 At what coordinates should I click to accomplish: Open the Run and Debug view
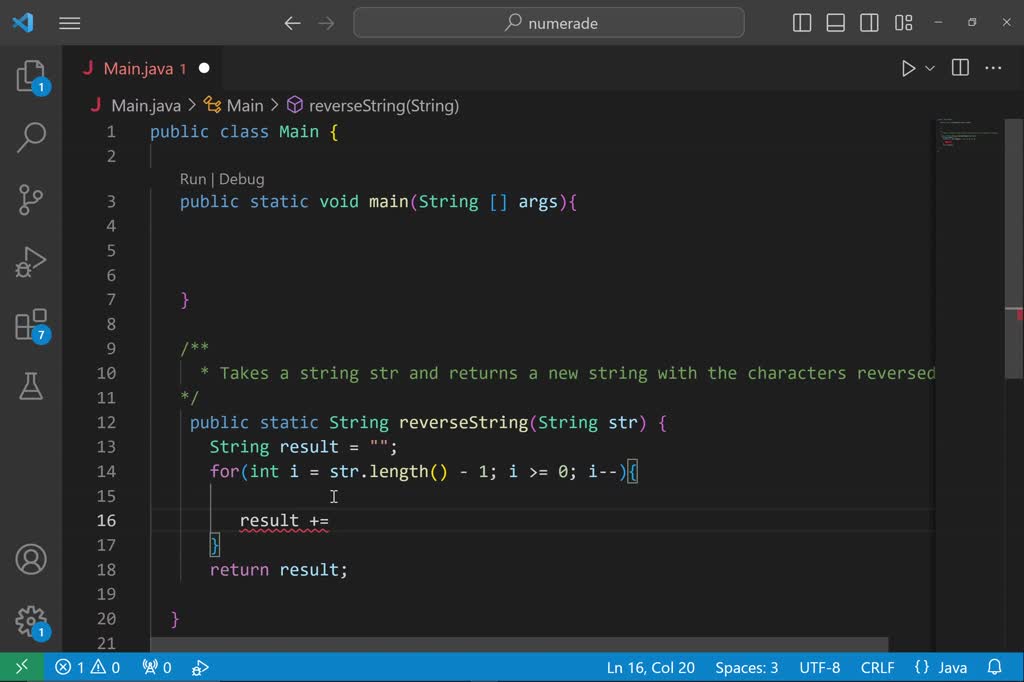pyautogui.click(x=31, y=262)
